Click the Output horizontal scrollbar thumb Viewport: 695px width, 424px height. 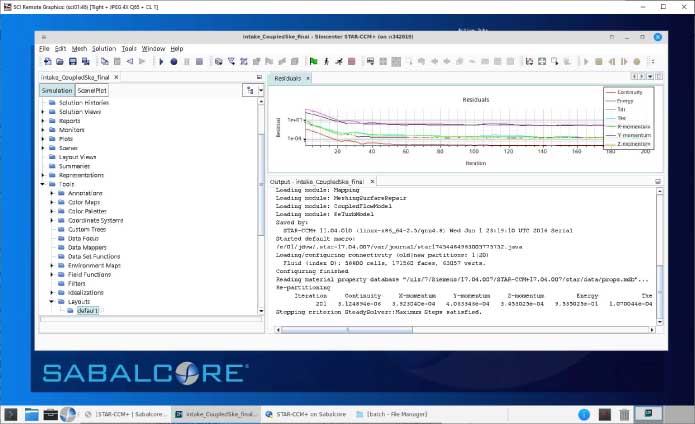tap(347, 330)
